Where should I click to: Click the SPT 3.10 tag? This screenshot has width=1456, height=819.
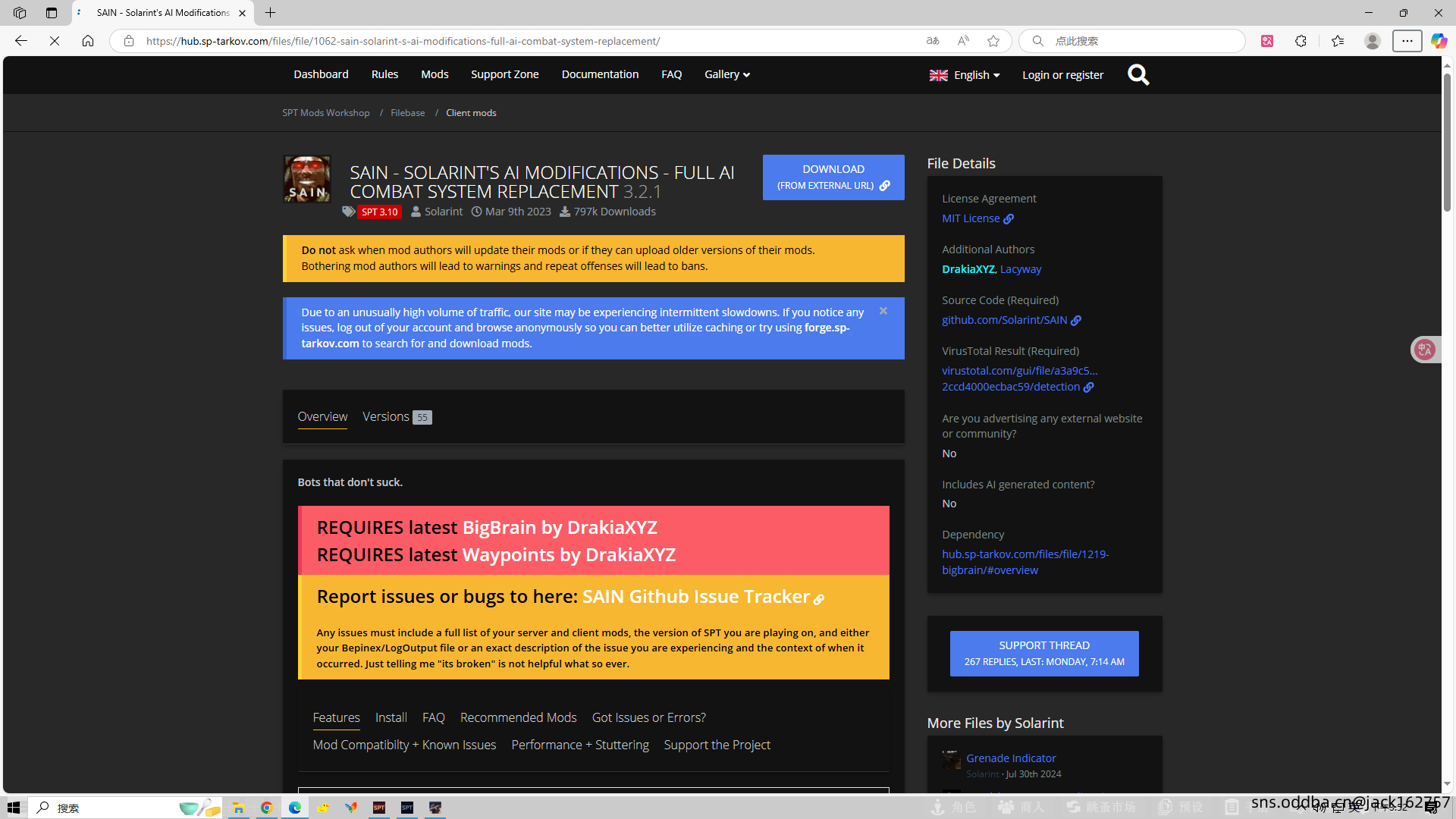pyautogui.click(x=379, y=212)
